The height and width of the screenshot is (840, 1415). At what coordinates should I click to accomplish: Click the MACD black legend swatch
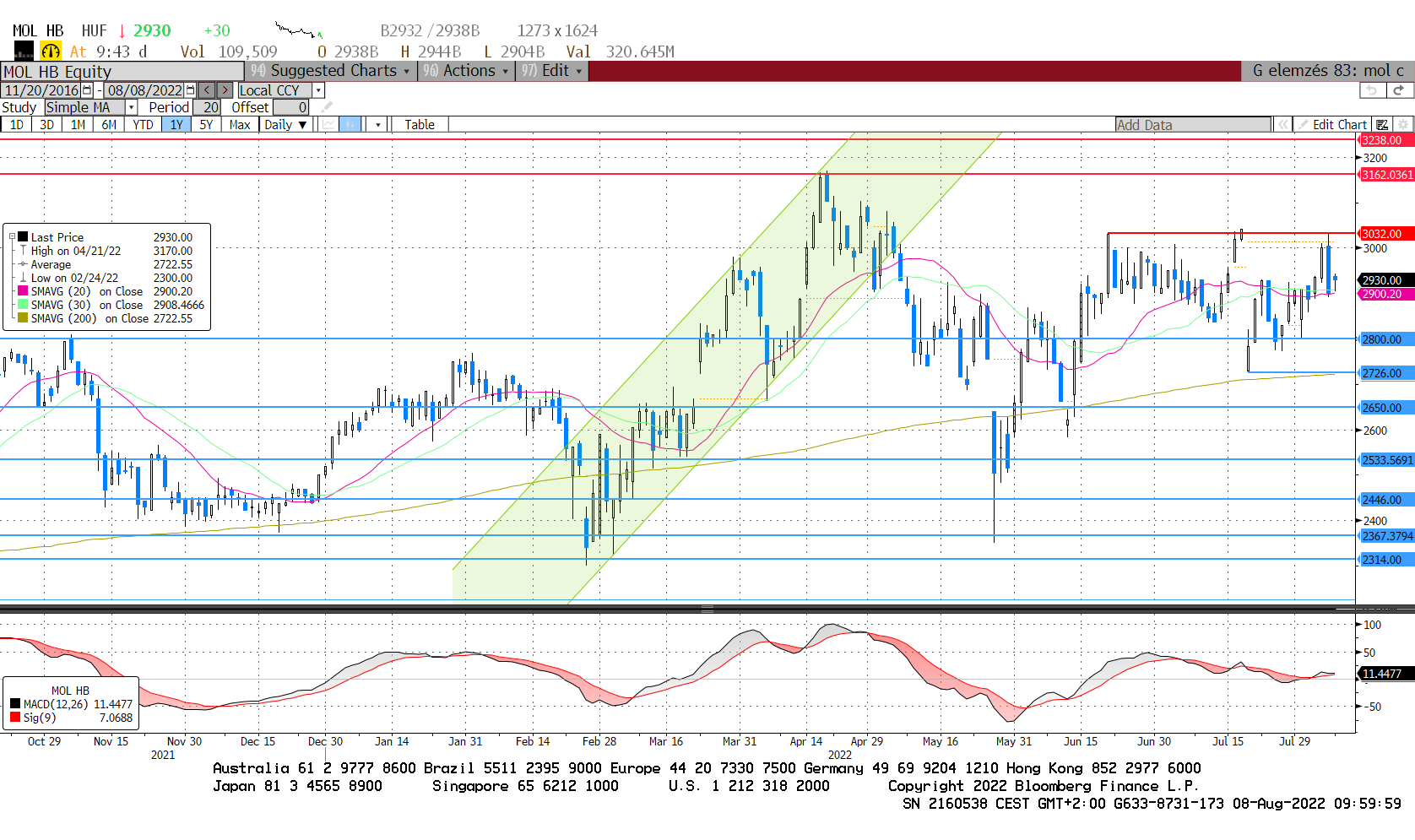[15, 704]
